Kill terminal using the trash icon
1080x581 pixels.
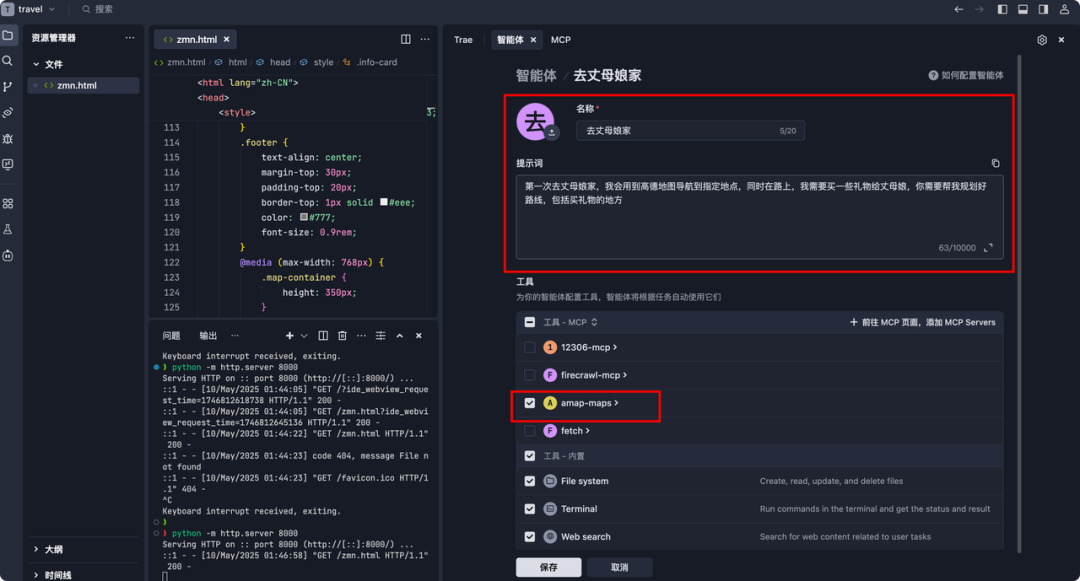coord(342,336)
